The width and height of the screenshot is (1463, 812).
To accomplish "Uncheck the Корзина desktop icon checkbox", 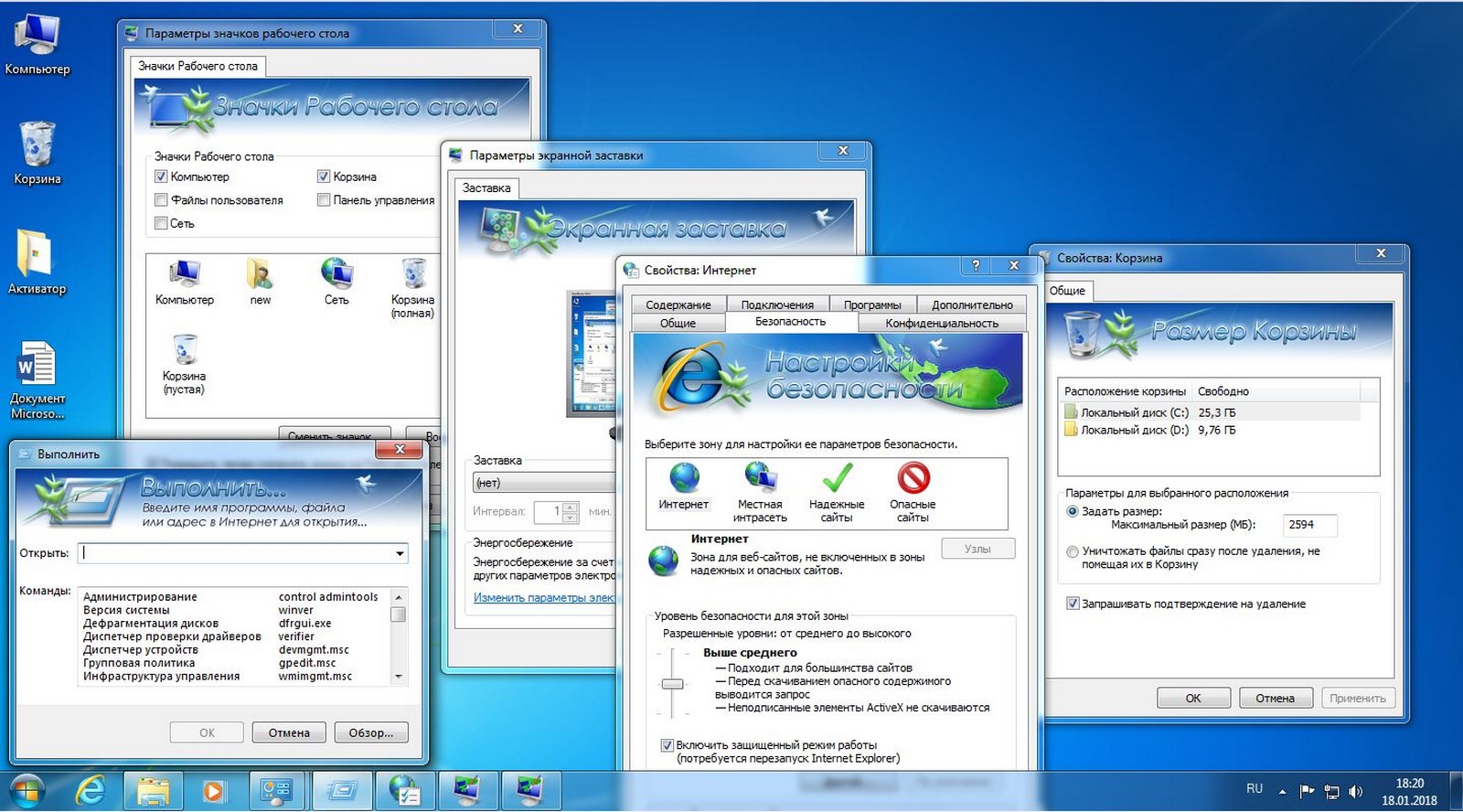I will 324,176.
